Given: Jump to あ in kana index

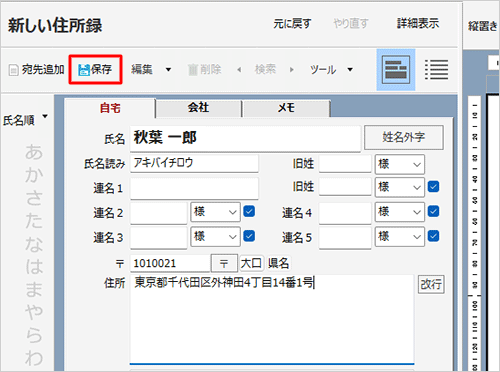Looking at the screenshot, I should tap(34, 152).
